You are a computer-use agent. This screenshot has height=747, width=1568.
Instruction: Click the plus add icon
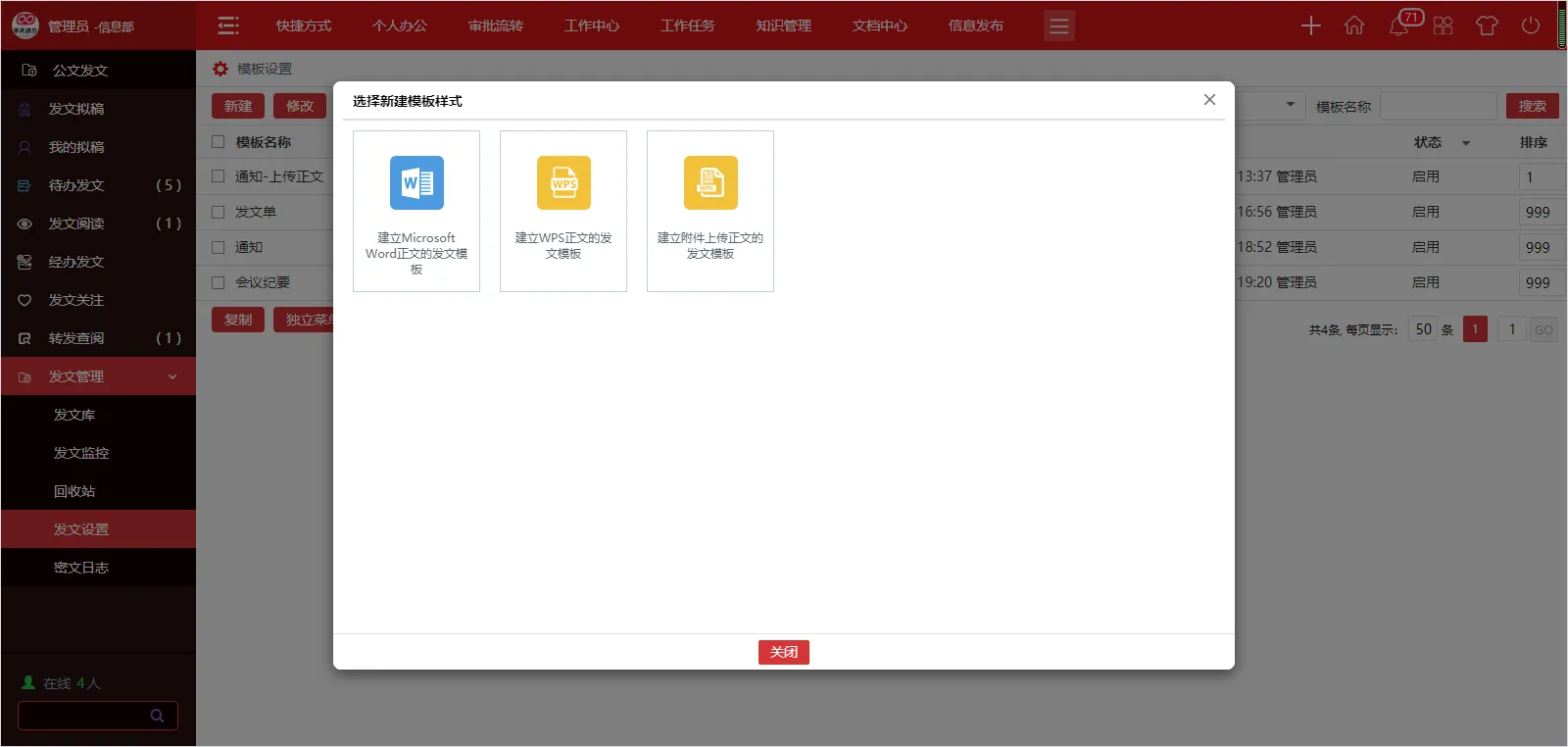[1310, 25]
